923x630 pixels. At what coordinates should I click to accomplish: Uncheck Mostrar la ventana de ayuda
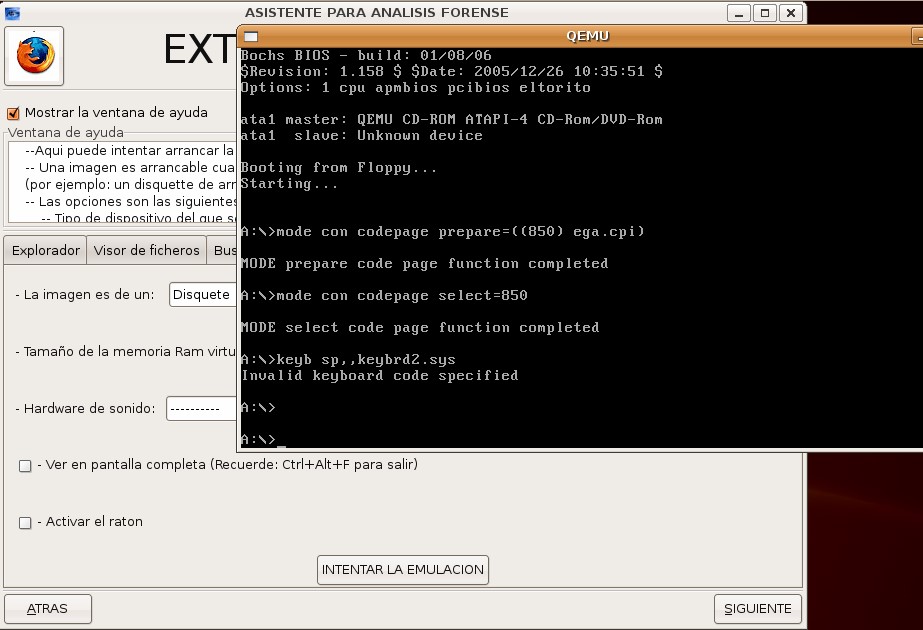click(14, 113)
